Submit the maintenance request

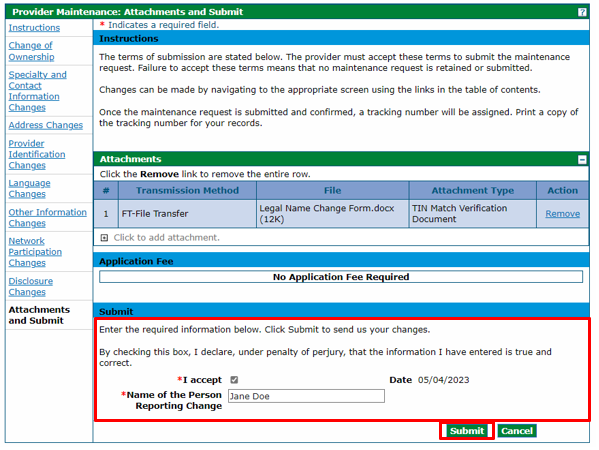click(467, 431)
